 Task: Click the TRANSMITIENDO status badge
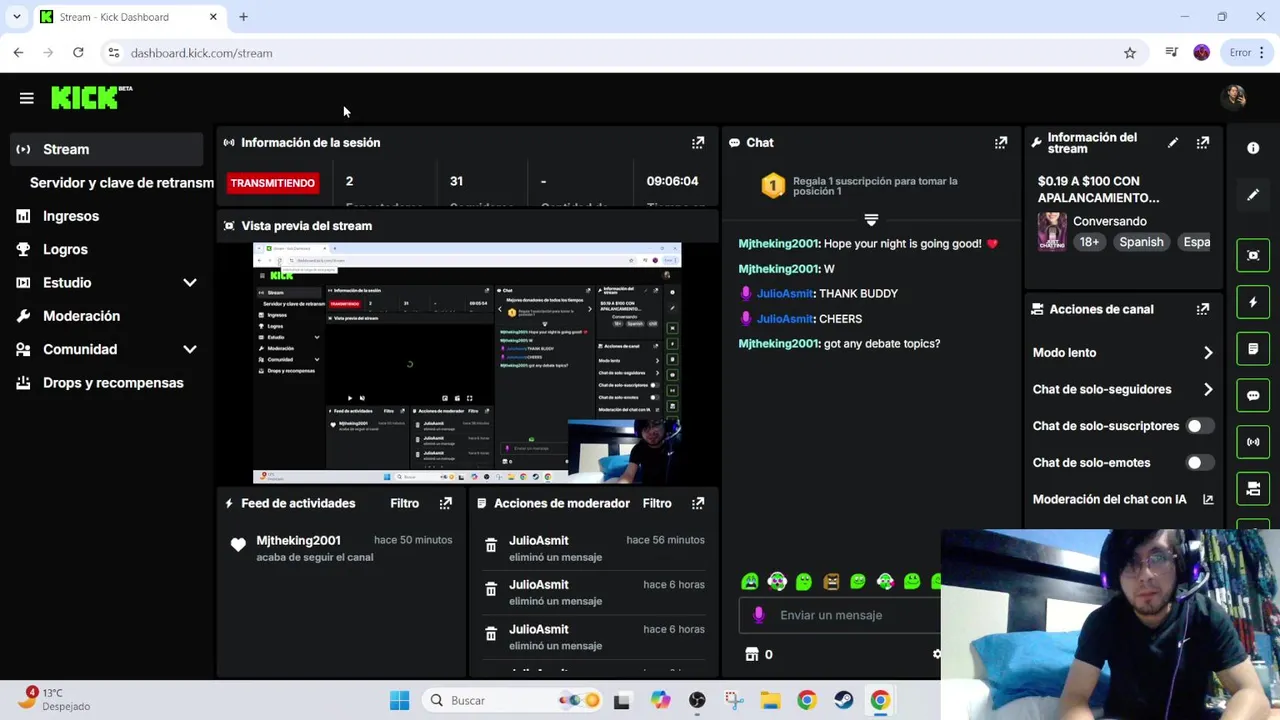[x=272, y=183]
